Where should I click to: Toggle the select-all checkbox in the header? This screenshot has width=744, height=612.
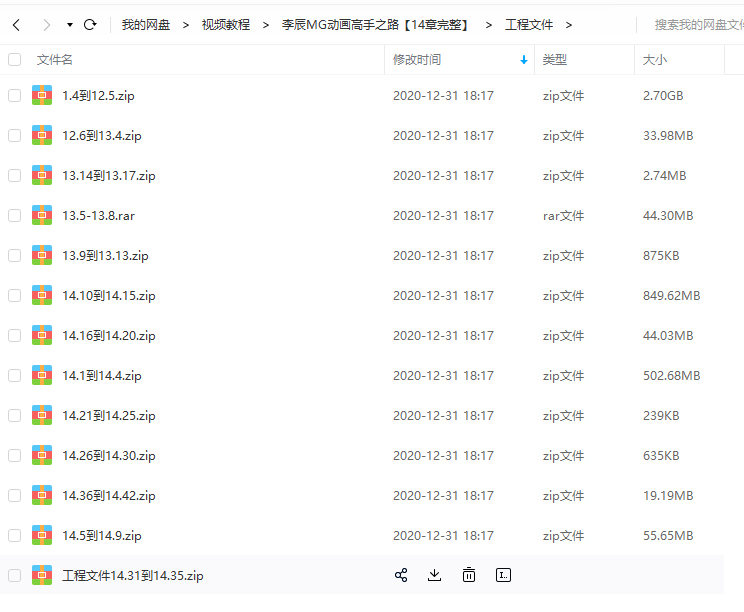14,60
